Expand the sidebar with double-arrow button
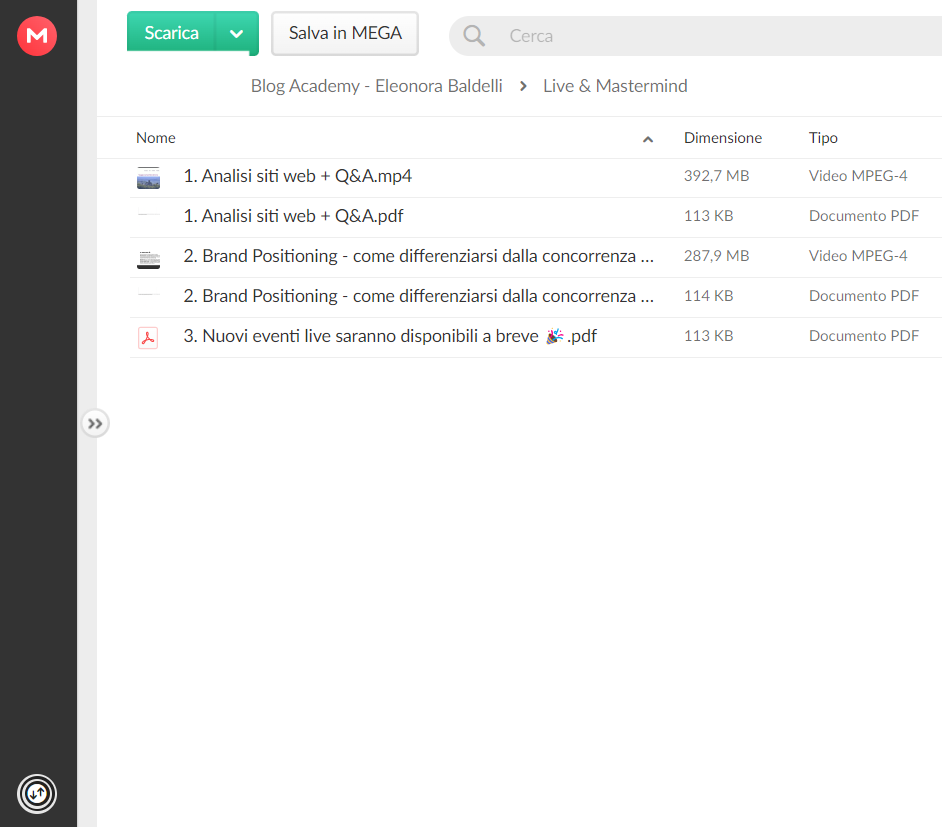The height and width of the screenshot is (827, 942). pyautogui.click(x=95, y=424)
